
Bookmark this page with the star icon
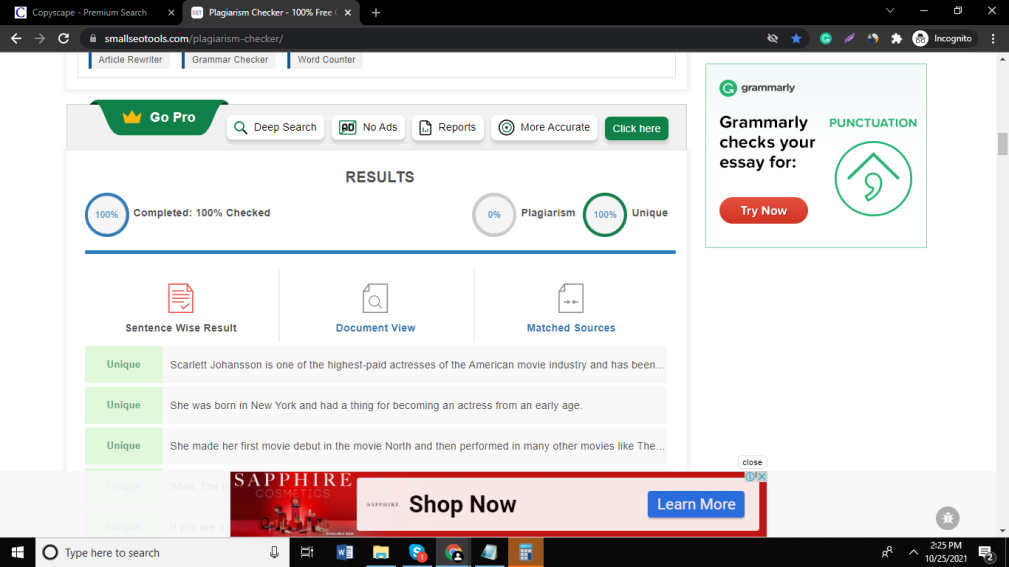pyautogui.click(x=796, y=39)
